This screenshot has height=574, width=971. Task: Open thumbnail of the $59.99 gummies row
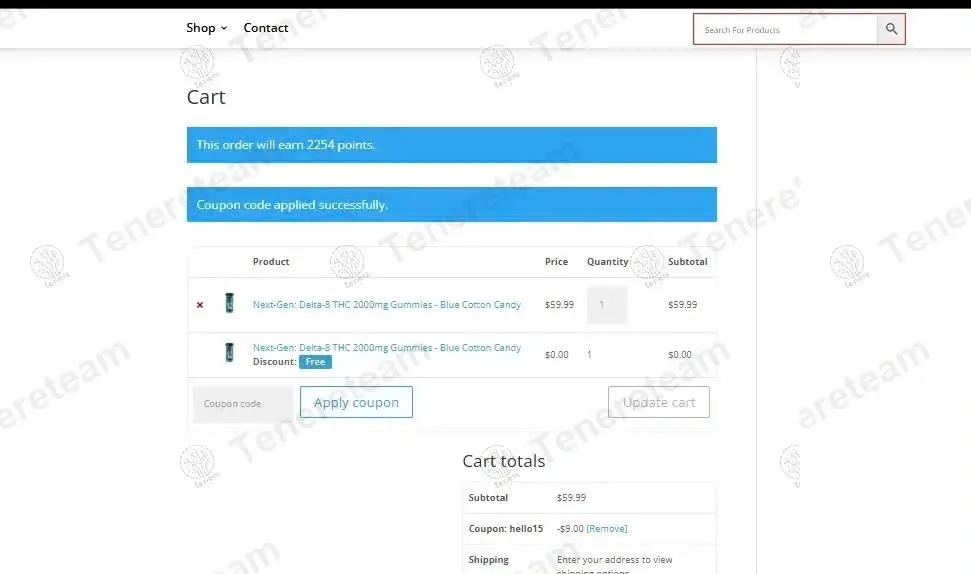pos(229,303)
